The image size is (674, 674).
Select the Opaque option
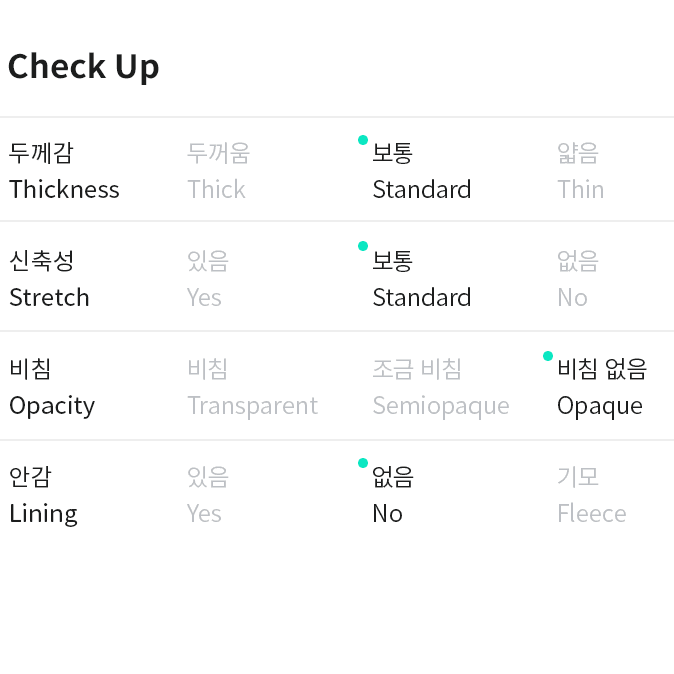(601, 387)
